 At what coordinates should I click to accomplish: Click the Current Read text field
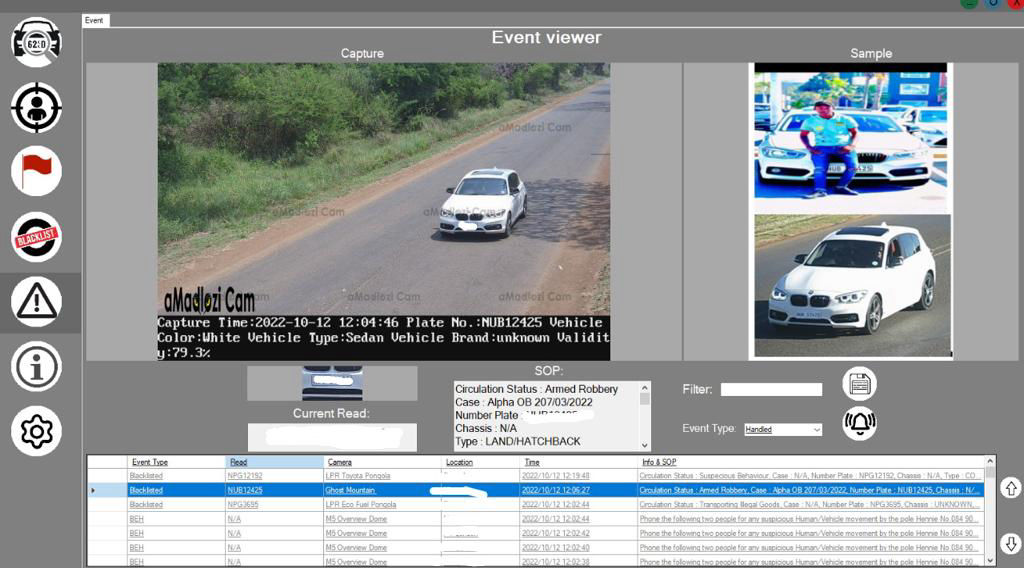pos(332,437)
